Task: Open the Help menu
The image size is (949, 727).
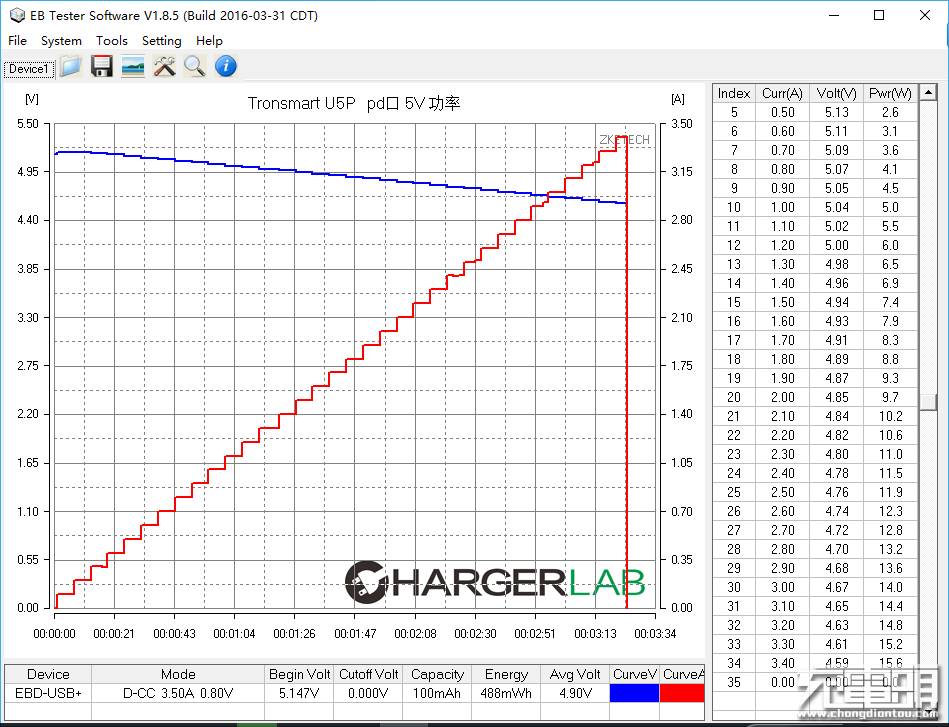Action: [209, 41]
